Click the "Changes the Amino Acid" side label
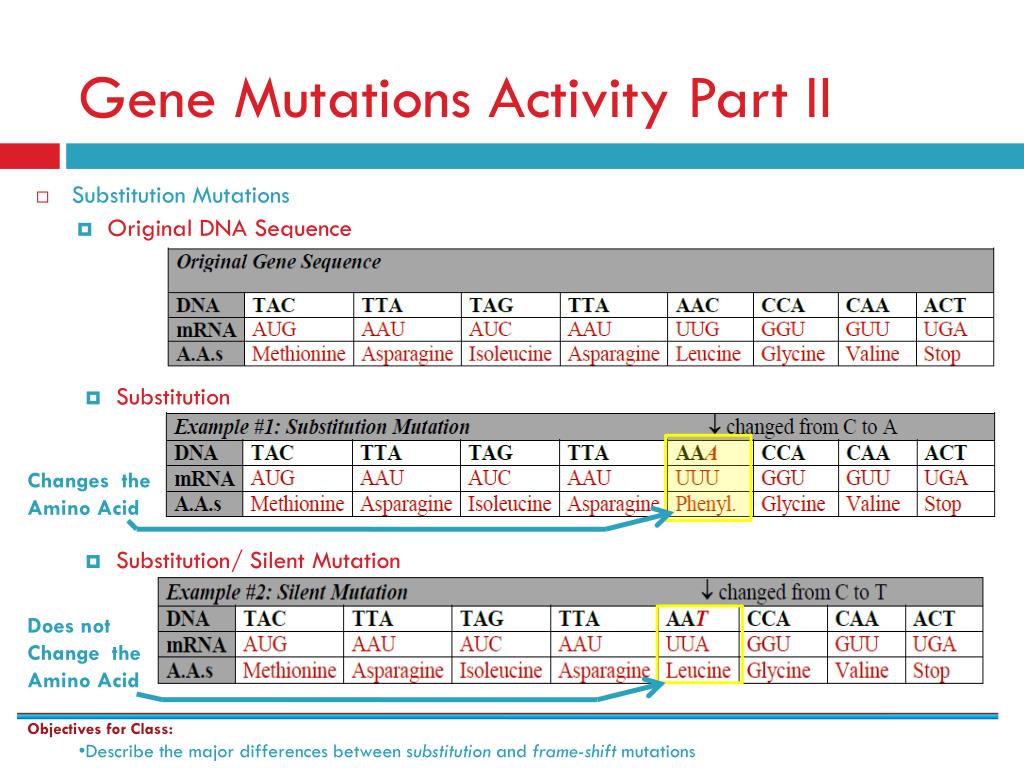Image resolution: width=1024 pixels, height=768 pixels. click(x=89, y=494)
